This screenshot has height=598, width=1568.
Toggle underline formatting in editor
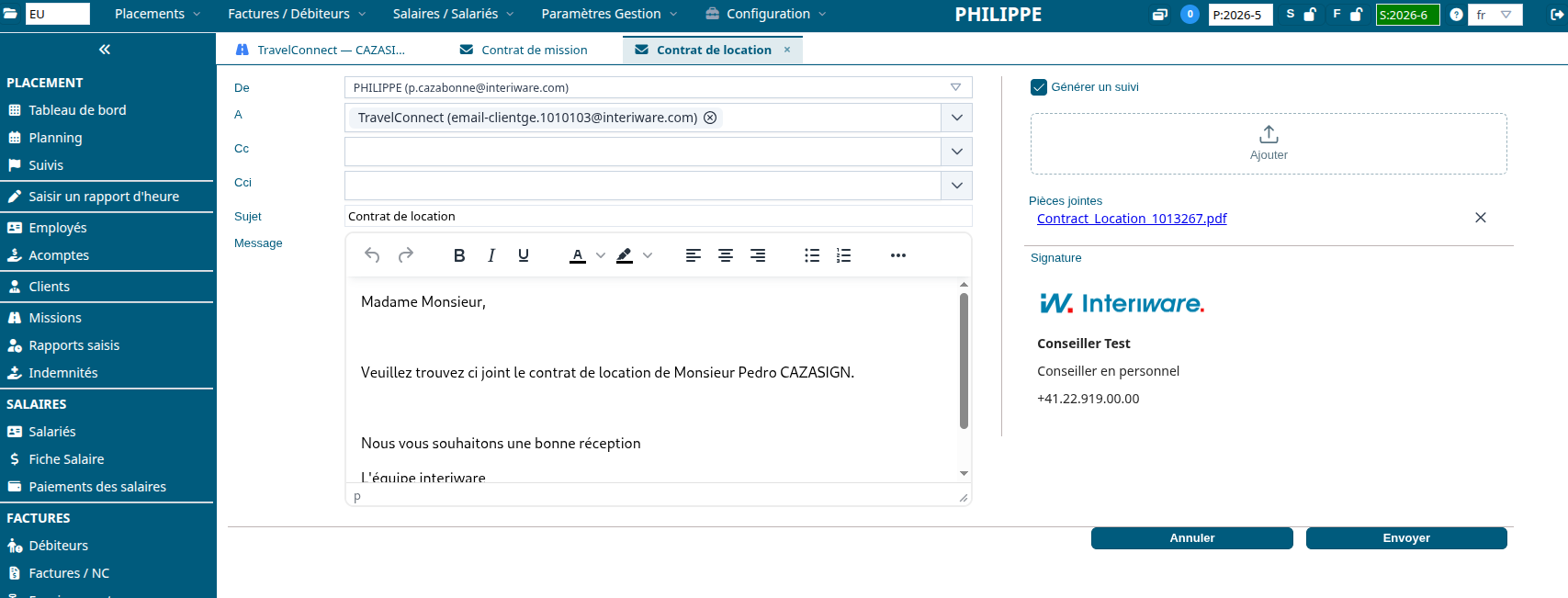524,255
